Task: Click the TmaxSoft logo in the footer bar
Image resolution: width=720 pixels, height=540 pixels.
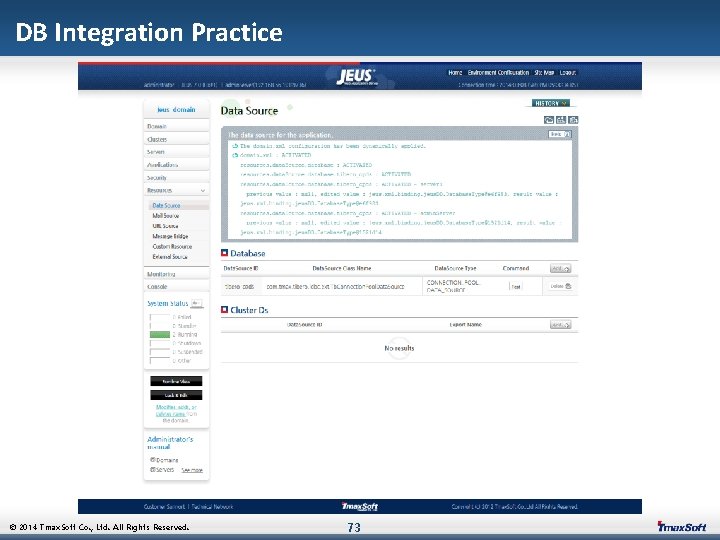Action: point(360,506)
